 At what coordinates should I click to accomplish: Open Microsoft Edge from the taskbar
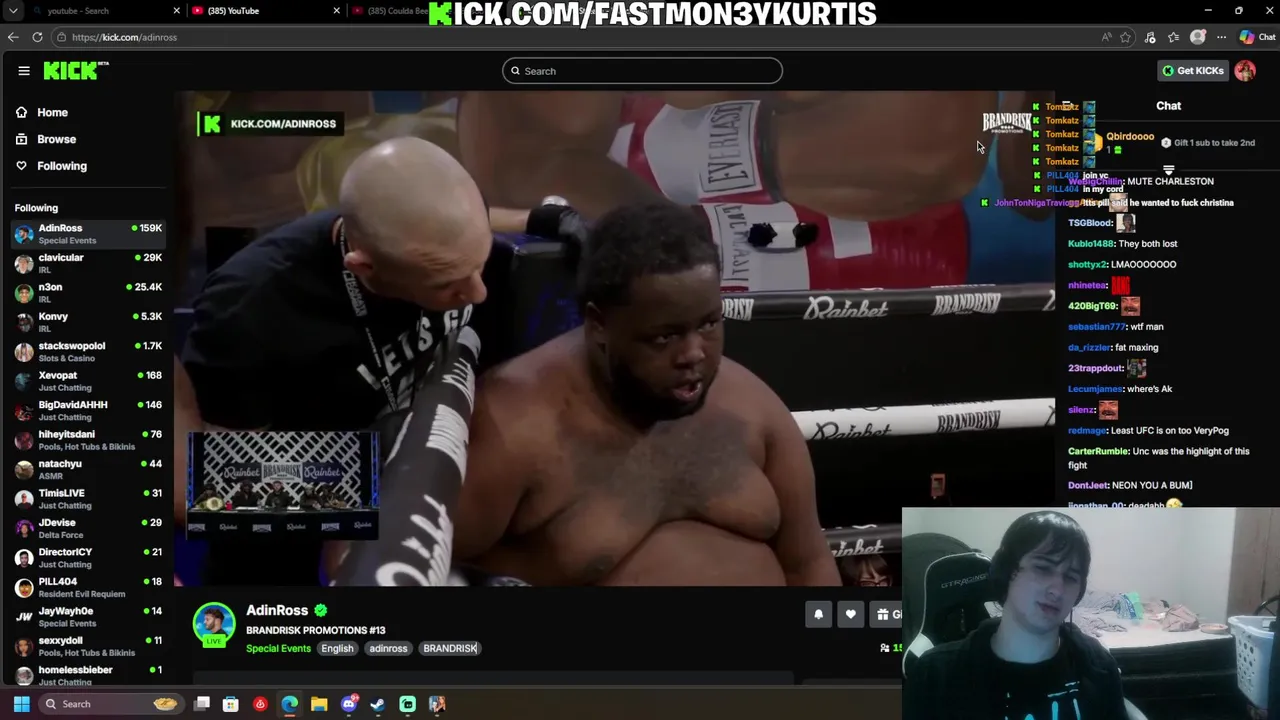coord(290,704)
